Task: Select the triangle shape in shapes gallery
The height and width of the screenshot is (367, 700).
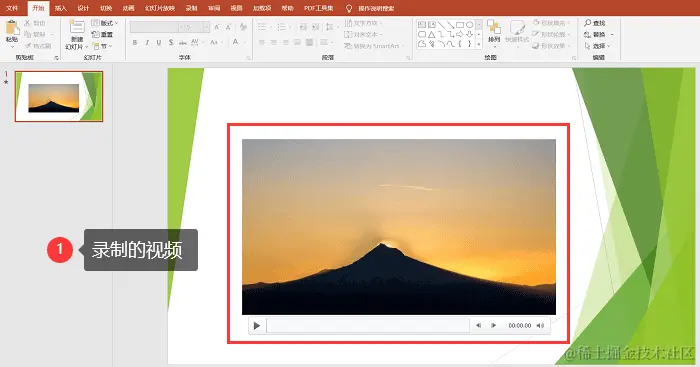Action: [431, 34]
